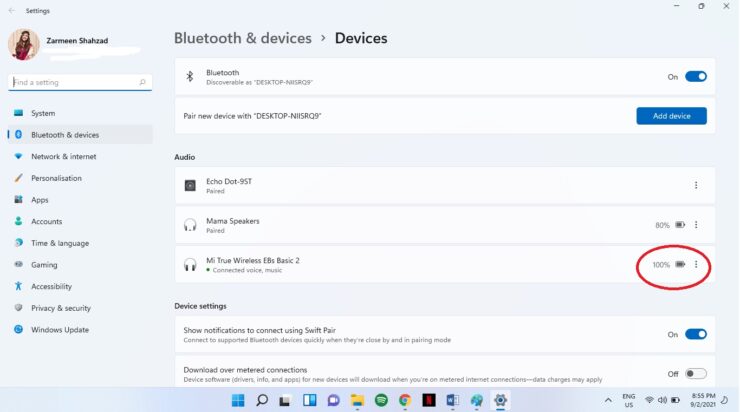Click Mi True Wireless 100% battery icon
Image resolution: width=740 pixels, height=412 pixels.
(x=680, y=264)
